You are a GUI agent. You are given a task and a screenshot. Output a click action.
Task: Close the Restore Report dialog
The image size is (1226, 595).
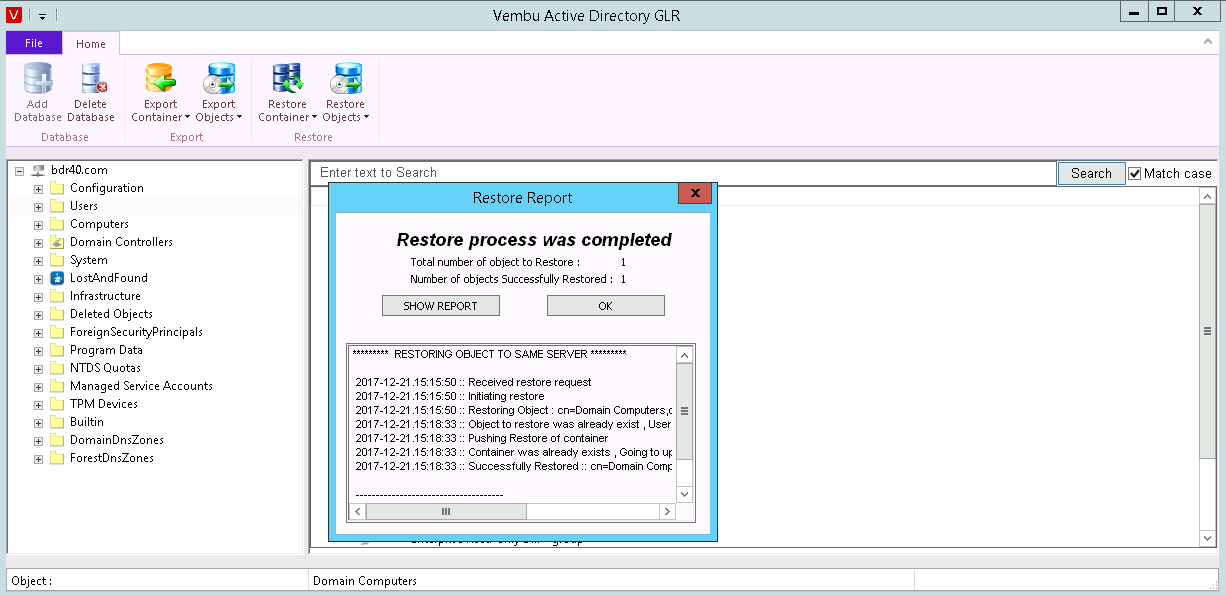694,195
